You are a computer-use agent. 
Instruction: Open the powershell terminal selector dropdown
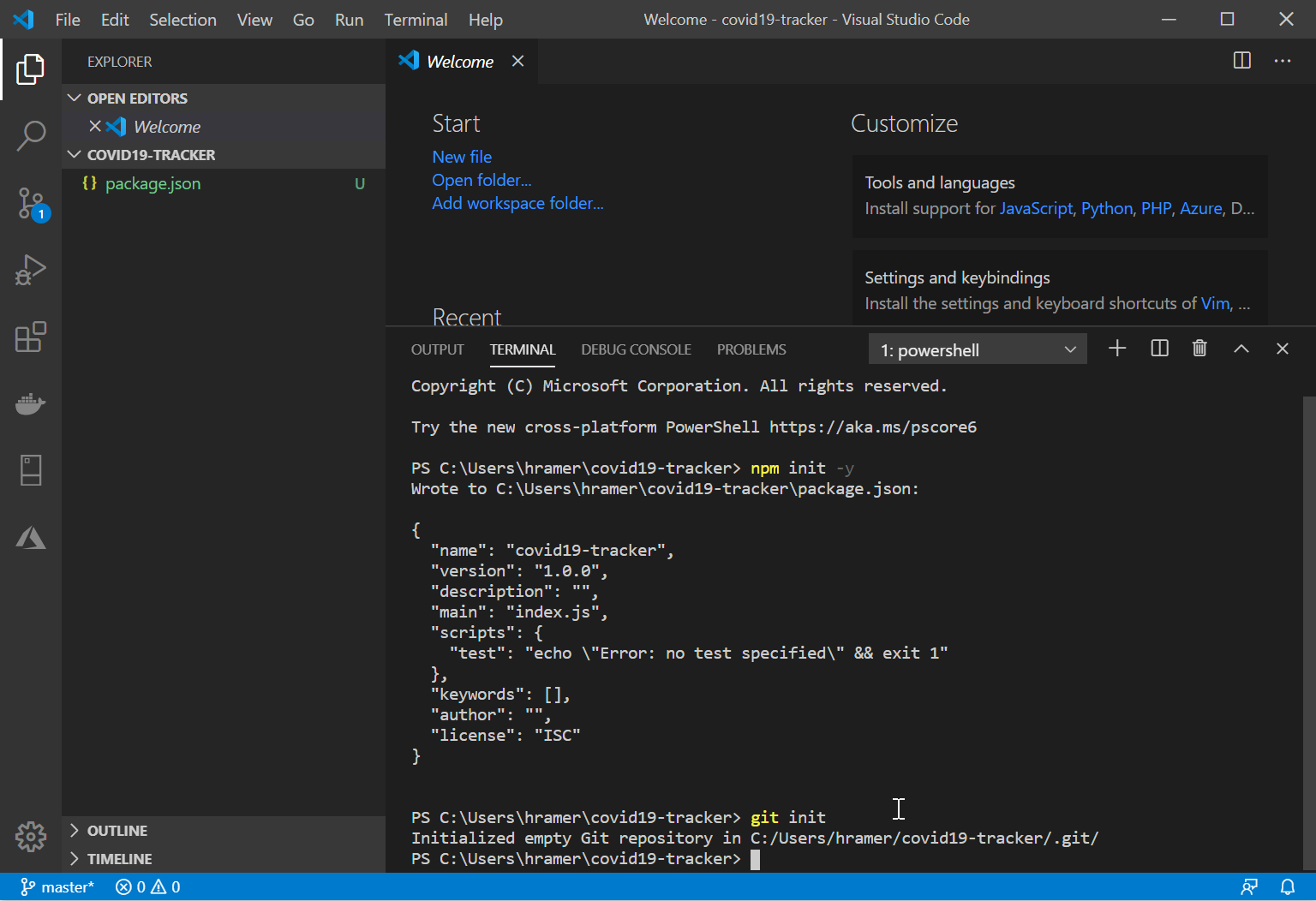978,349
